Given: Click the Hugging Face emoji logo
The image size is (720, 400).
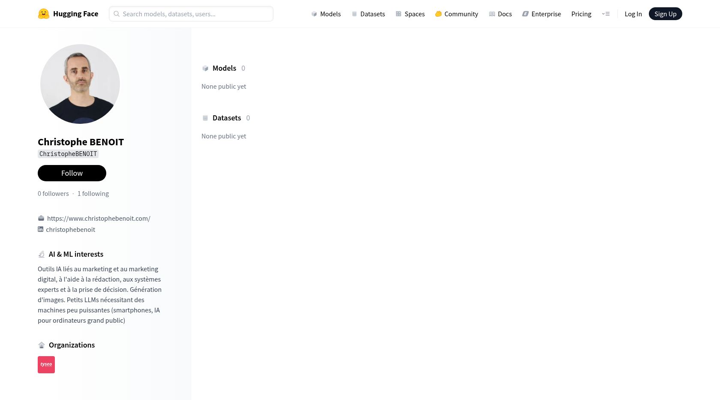Looking at the screenshot, I should pos(44,14).
